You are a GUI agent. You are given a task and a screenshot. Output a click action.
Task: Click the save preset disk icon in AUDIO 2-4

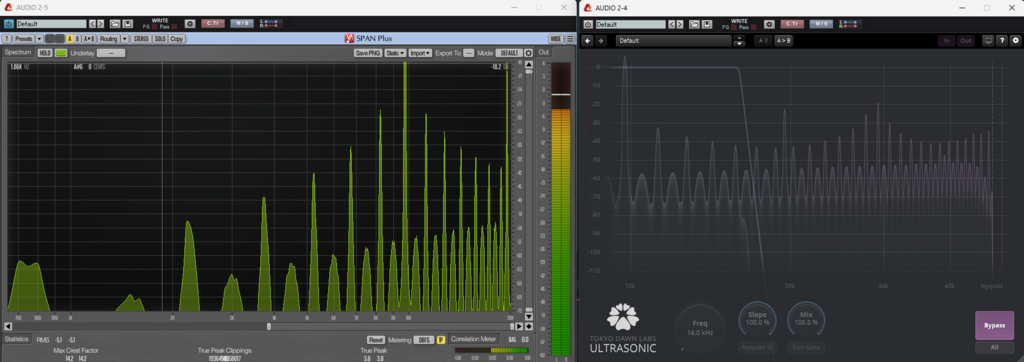pos(708,24)
